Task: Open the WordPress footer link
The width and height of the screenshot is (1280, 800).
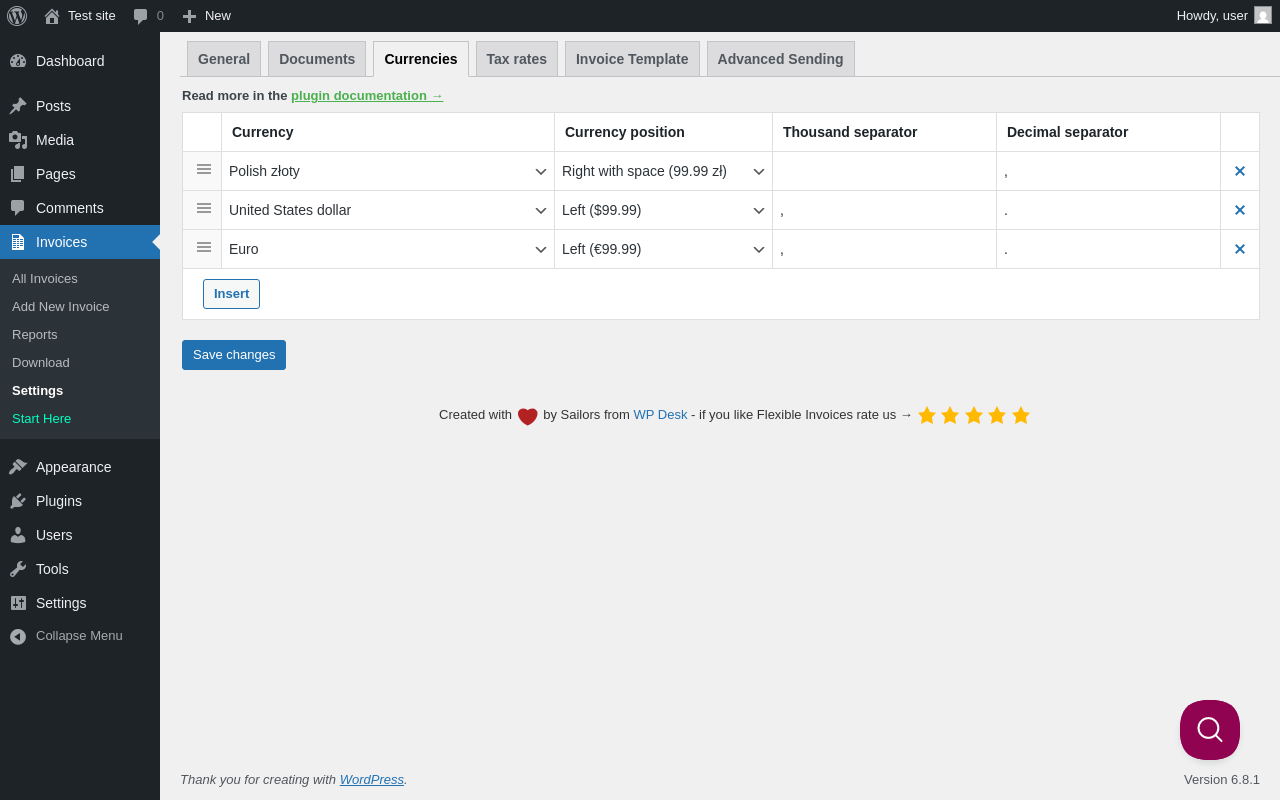Action: (372, 779)
